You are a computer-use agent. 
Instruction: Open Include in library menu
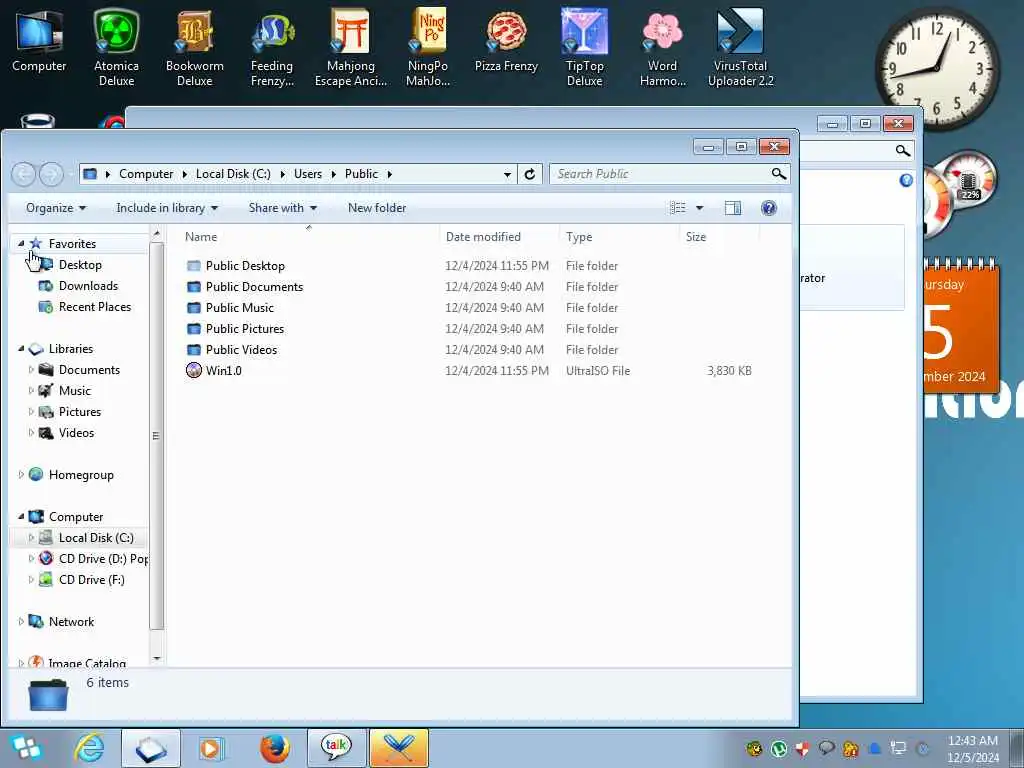click(x=167, y=208)
